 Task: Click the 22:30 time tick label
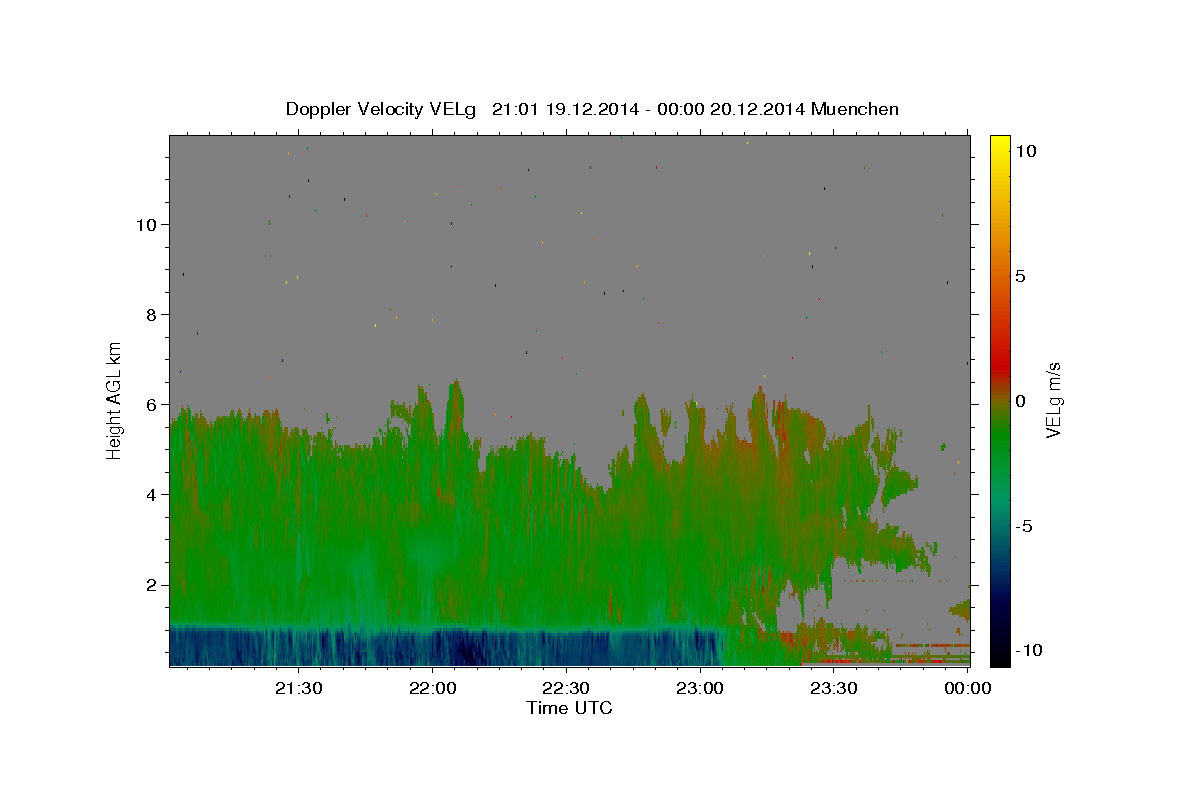pyautogui.click(x=566, y=688)
